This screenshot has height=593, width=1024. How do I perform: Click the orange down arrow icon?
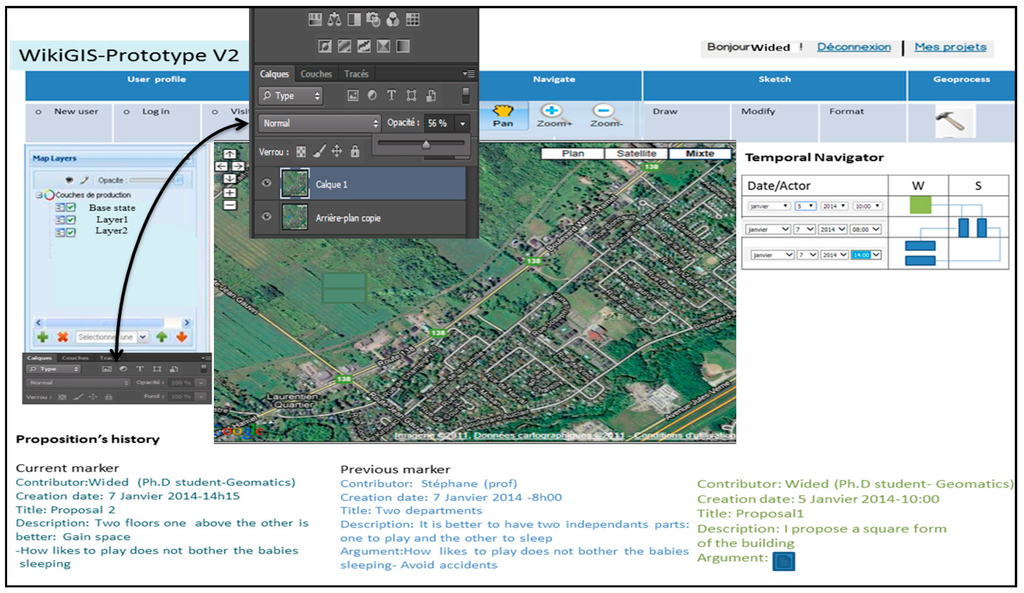(182, 338)
